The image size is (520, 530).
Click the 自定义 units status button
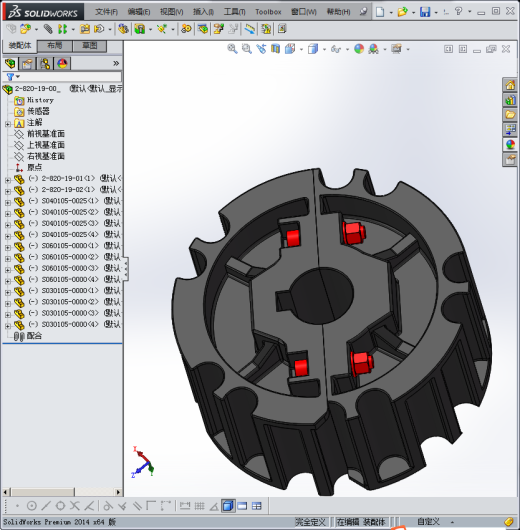[x=428, y=522]
